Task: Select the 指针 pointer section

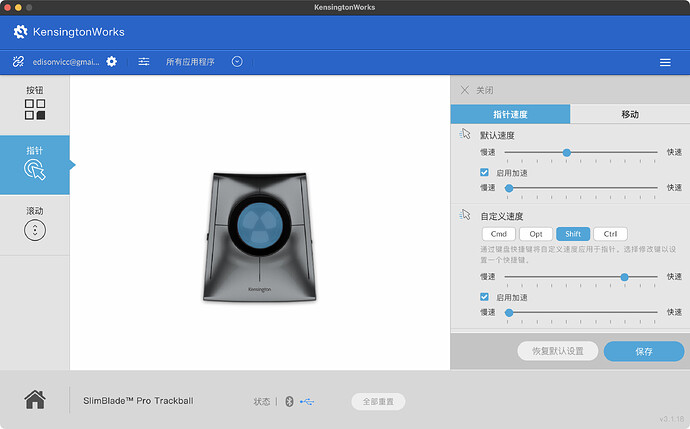Action: click(x=35, y=165)
